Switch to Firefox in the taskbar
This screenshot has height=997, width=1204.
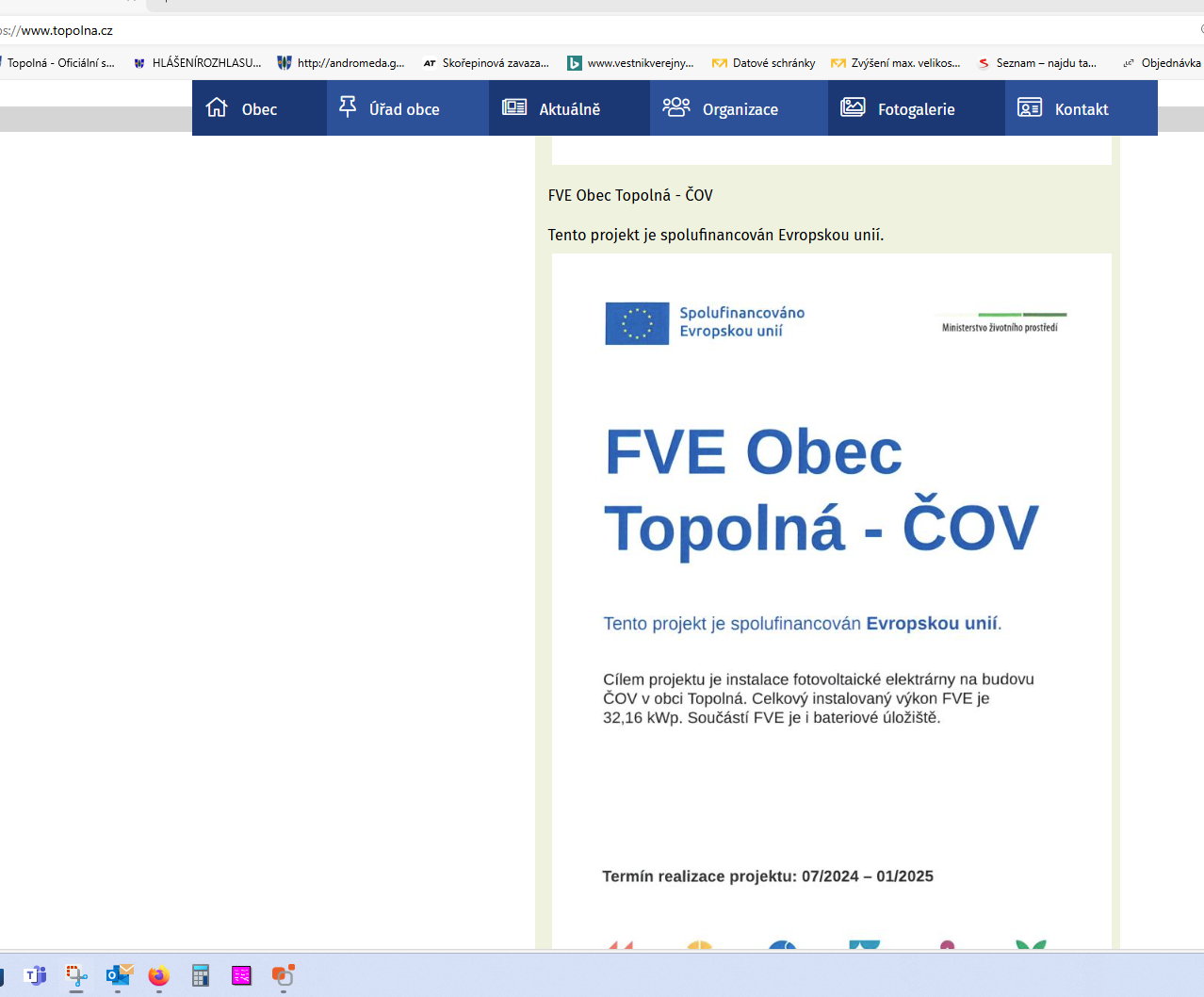click(159, 975)
